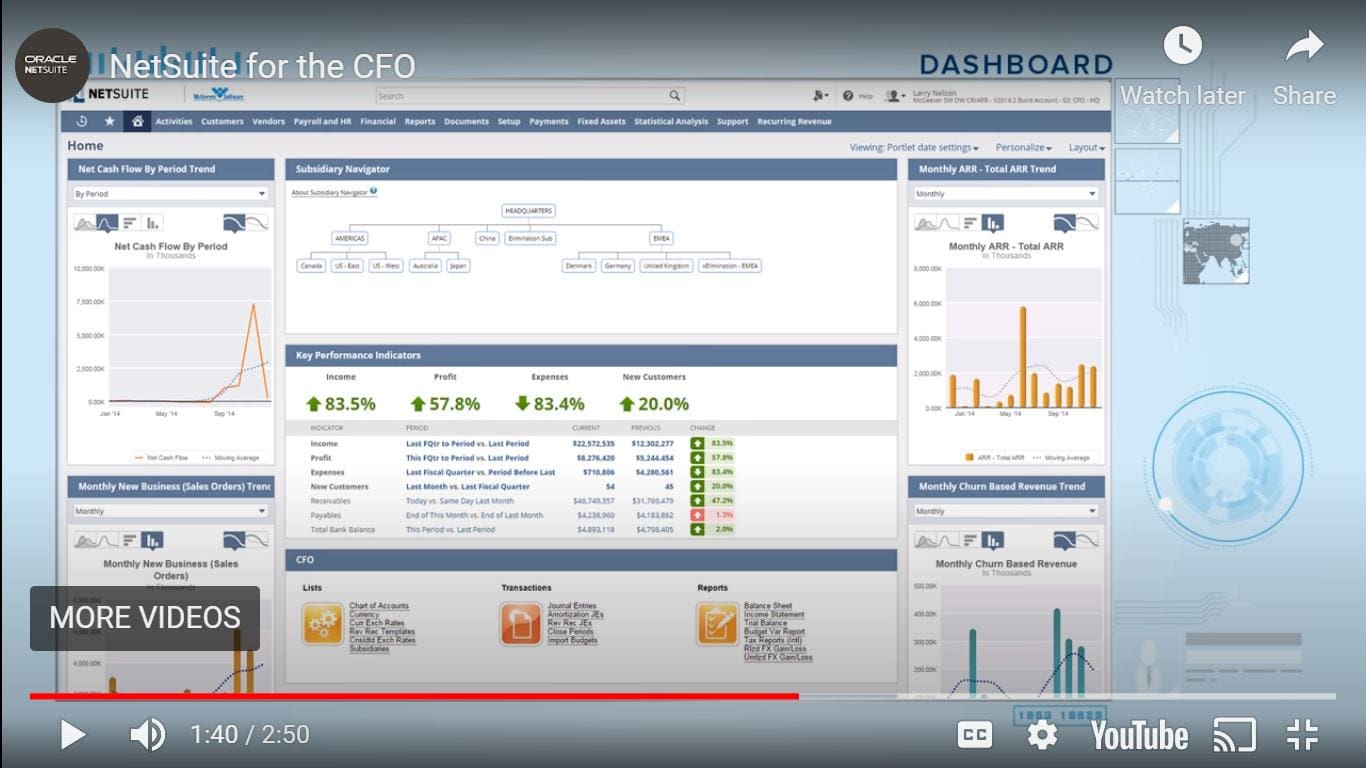The height and width of the screenshot is (768, 1366).
Task: Toggle line chart in Net Cash Flow portlet
Action: pyautogui.click(x=108, y=223)
